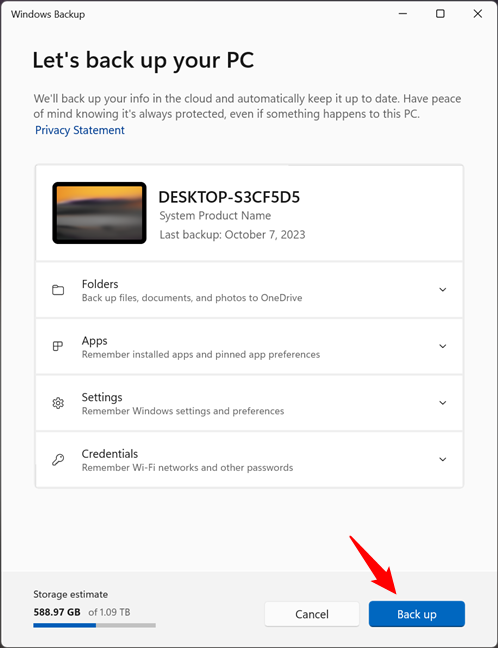The width and height of the screenshot is (498, 648).
Task: Click the Apps section grid icon
Action: tap(58, 346)
